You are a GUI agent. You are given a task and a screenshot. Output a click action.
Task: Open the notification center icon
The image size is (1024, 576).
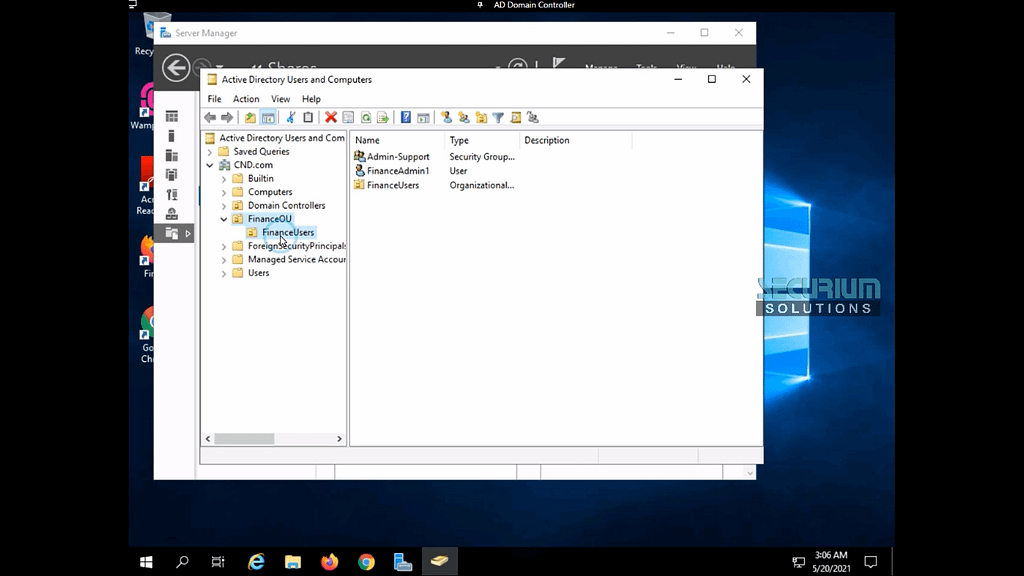coord(871,562)
